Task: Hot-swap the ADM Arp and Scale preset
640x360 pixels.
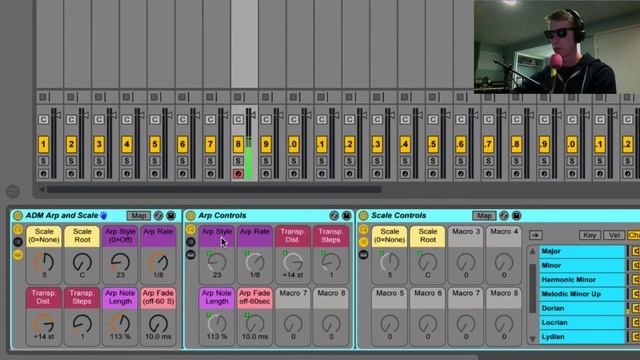Action: pos(158,216)
